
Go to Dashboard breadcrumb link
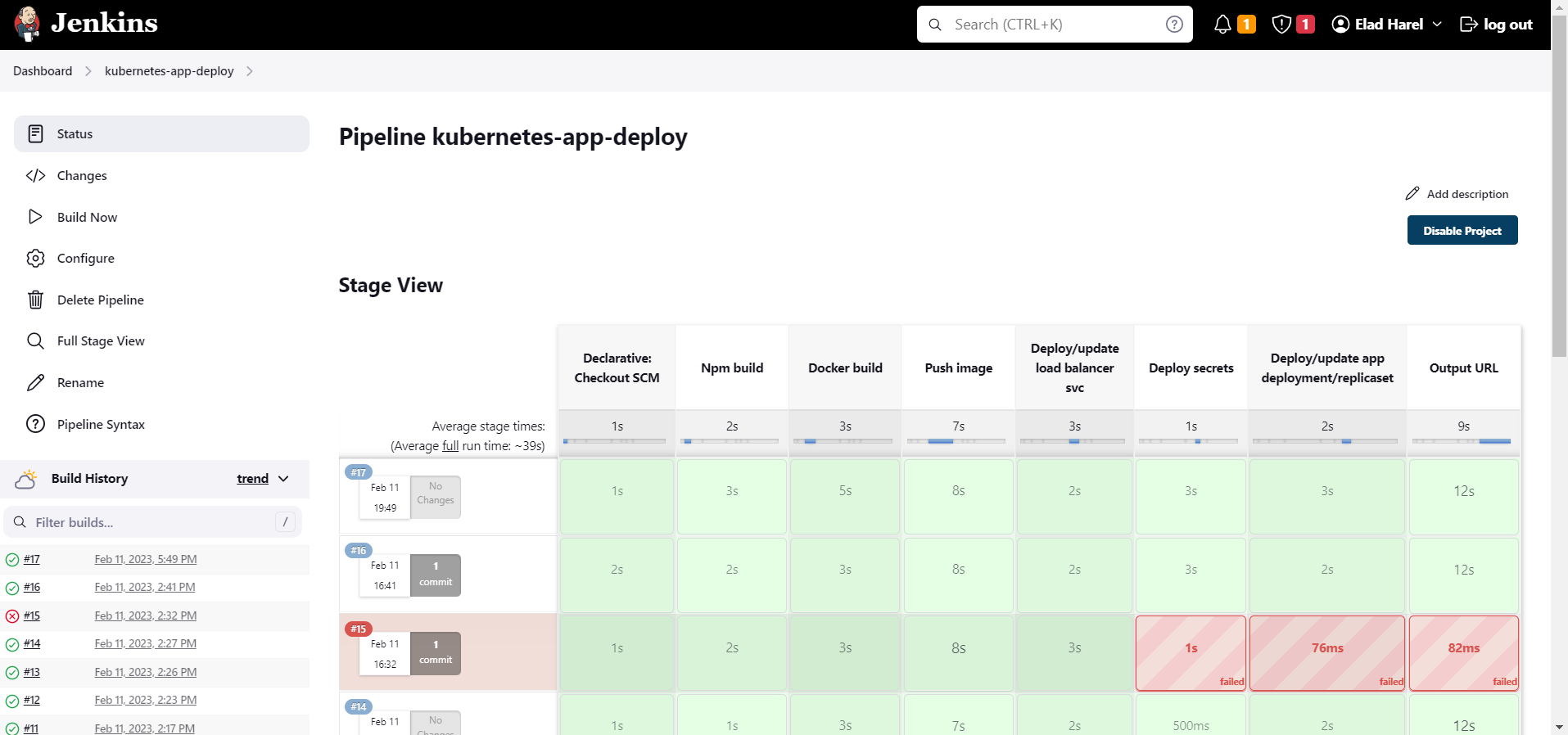coord(43,71)
